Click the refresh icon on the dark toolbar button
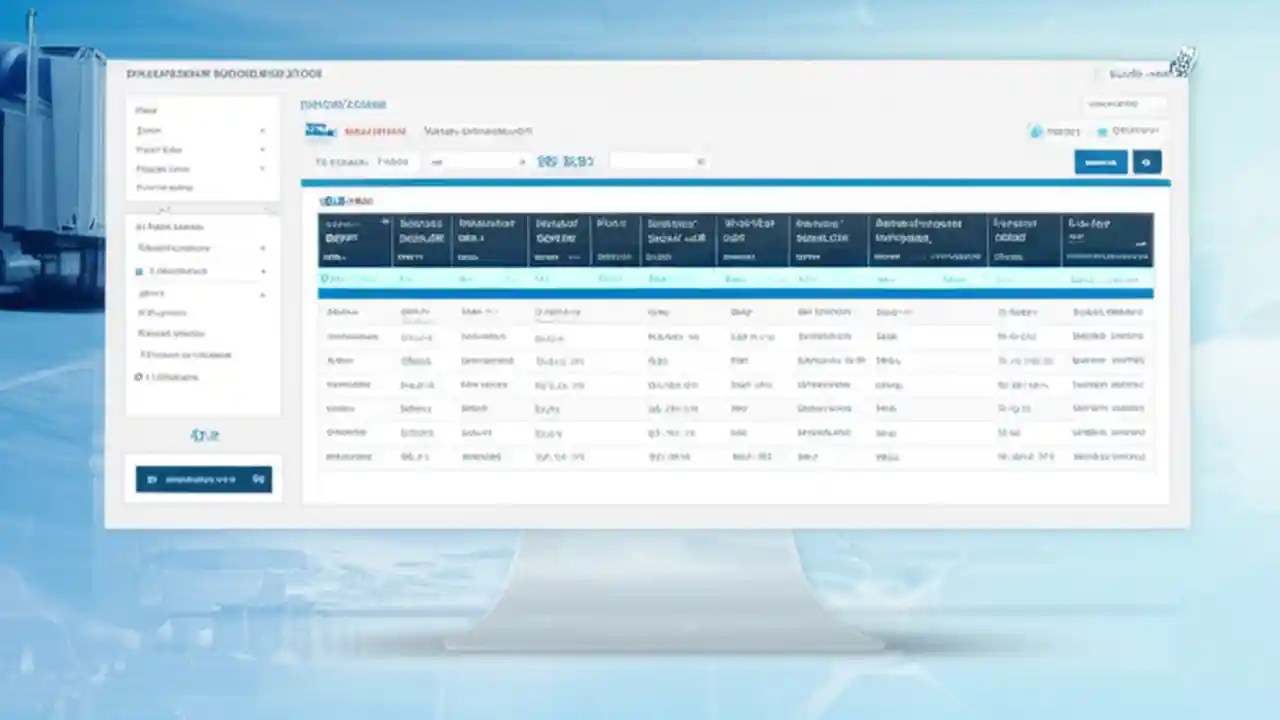Image resolution: width=1280 pixels, height=720 pixels. [1146, 162]
